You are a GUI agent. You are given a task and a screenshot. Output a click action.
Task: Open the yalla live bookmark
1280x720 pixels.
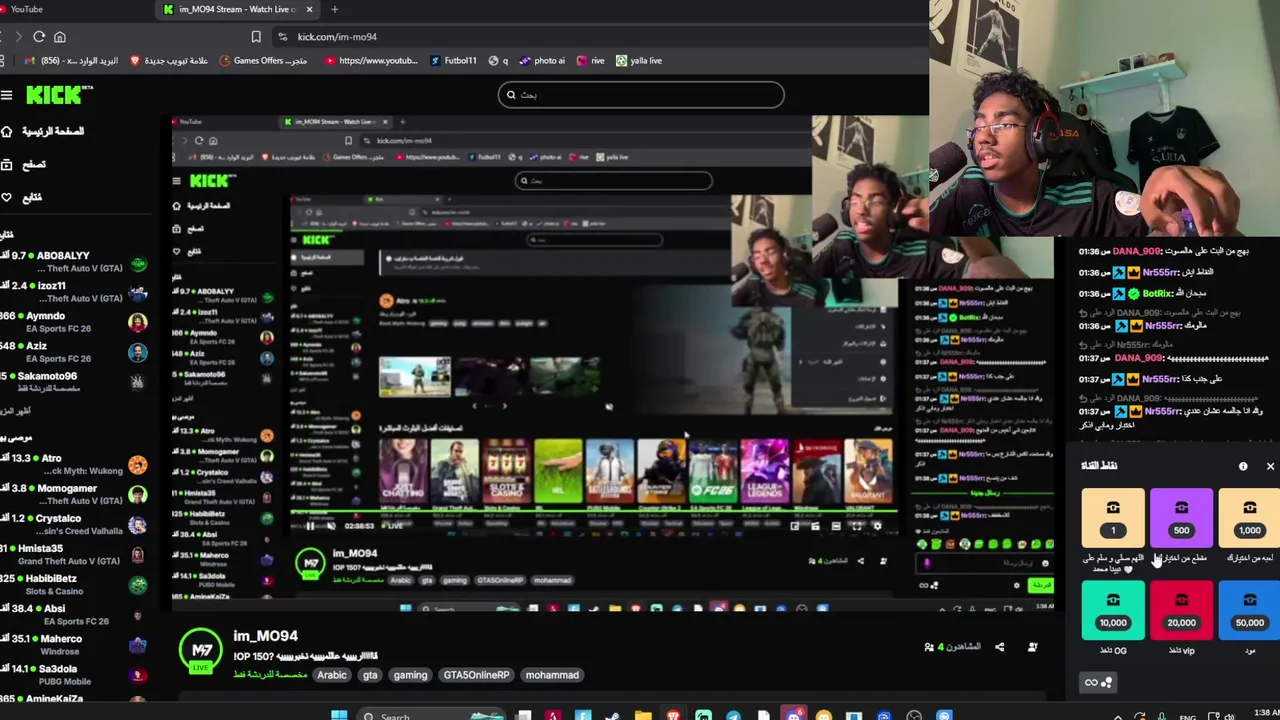638,61
